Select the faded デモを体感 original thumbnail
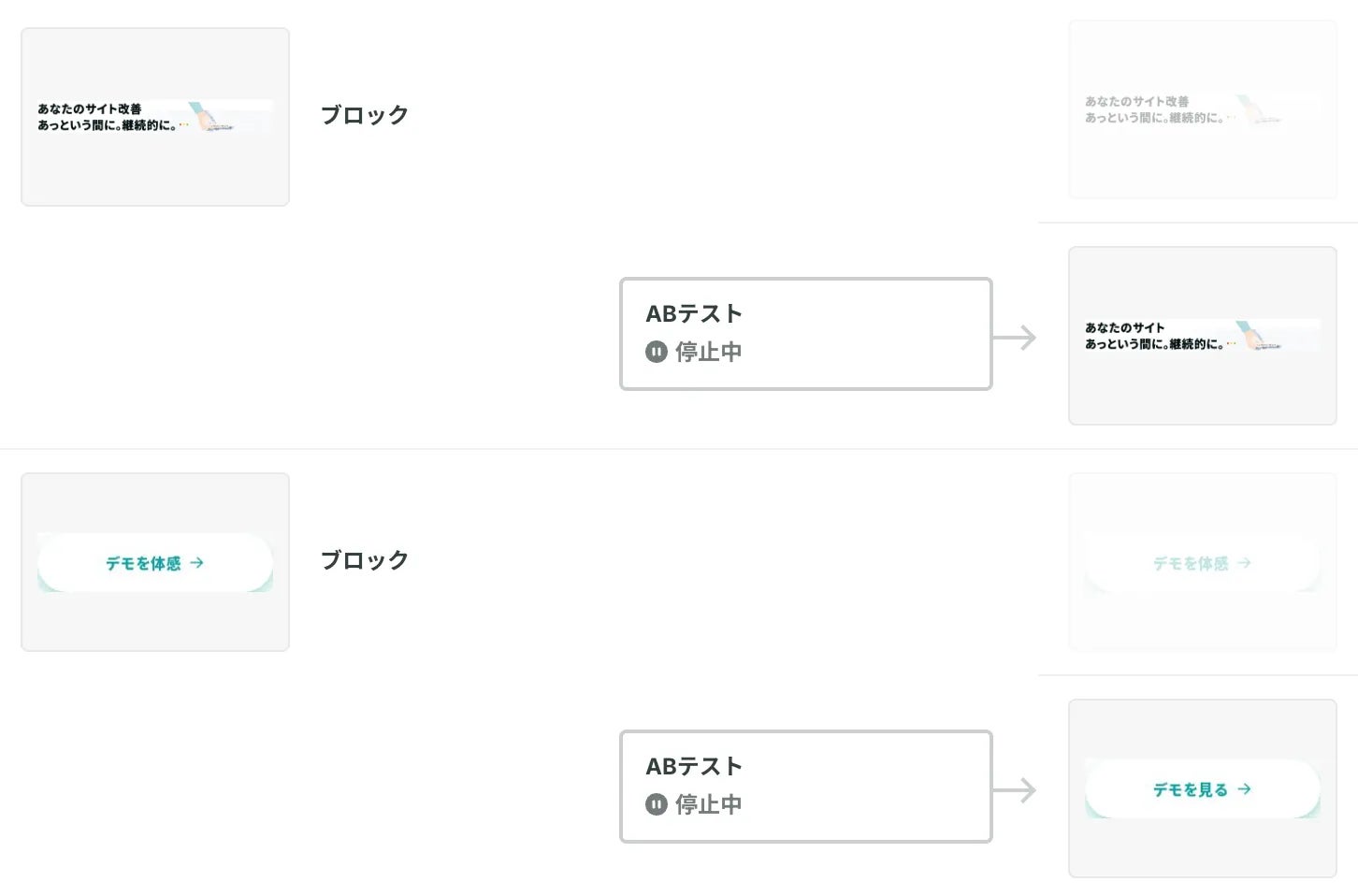The width and height of the screenshot is (1358, 896). click(x=1202, y=562)
